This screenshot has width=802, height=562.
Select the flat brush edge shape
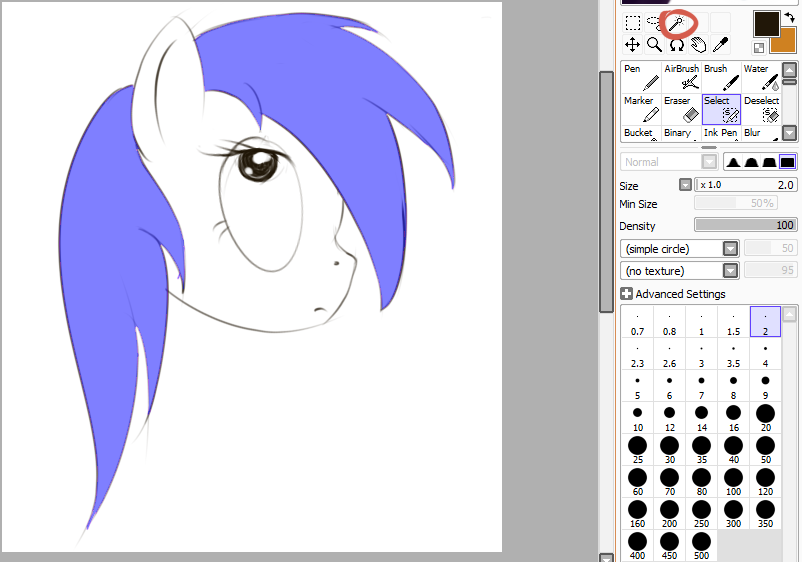(x=787, y=162)
